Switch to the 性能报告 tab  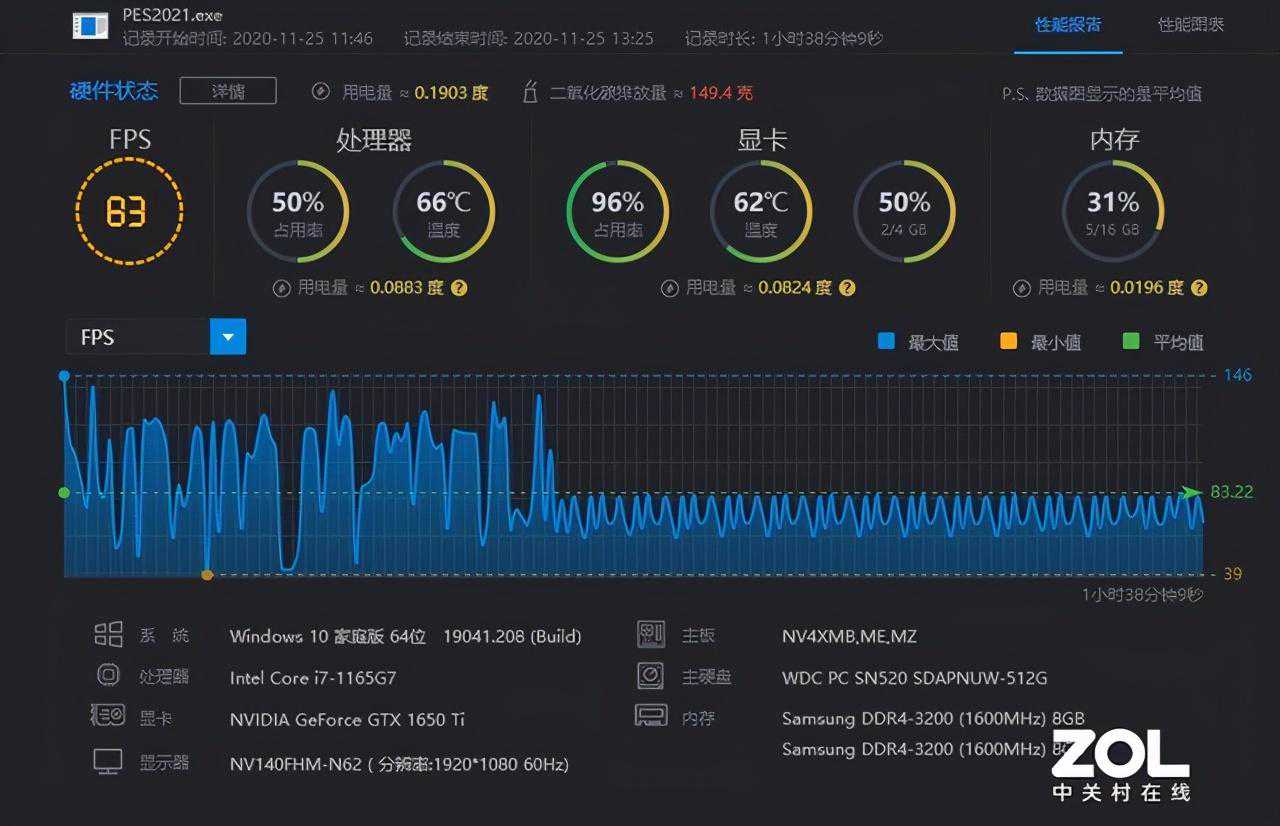pos(1068,25)
